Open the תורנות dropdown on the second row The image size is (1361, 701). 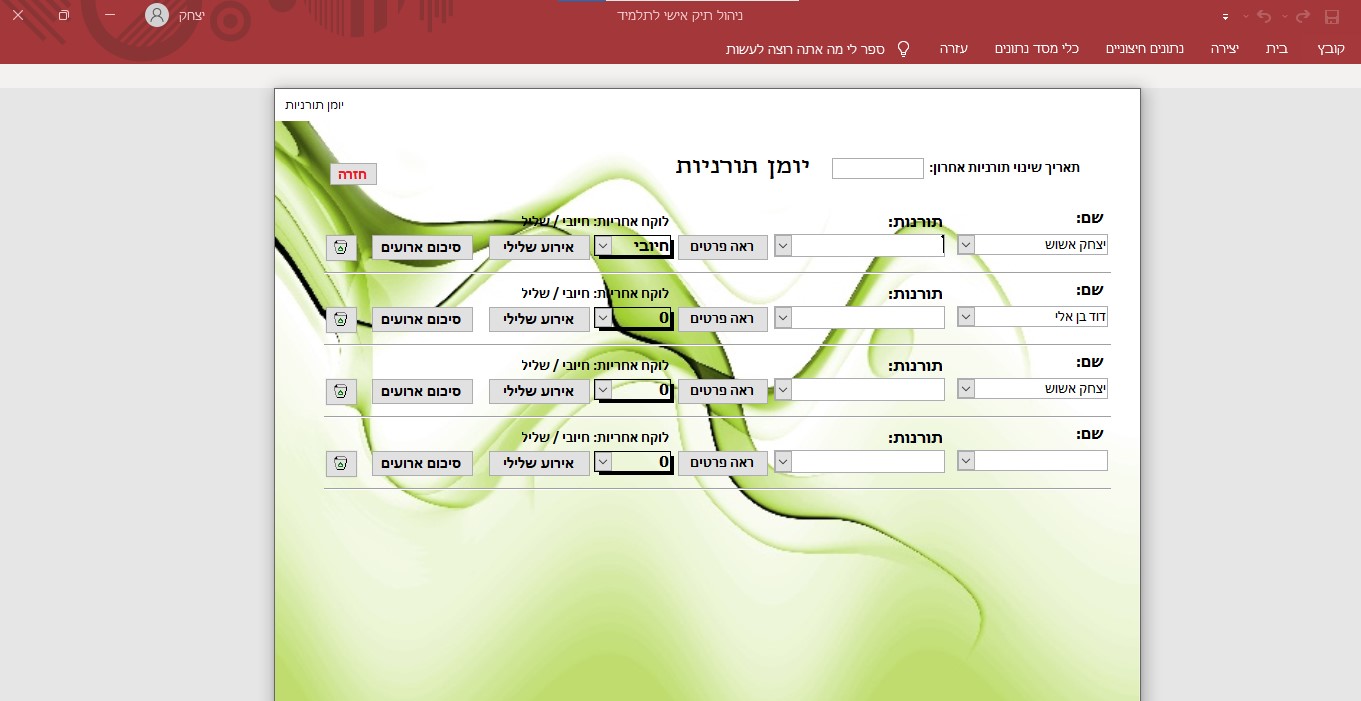(x=782, y=317)
